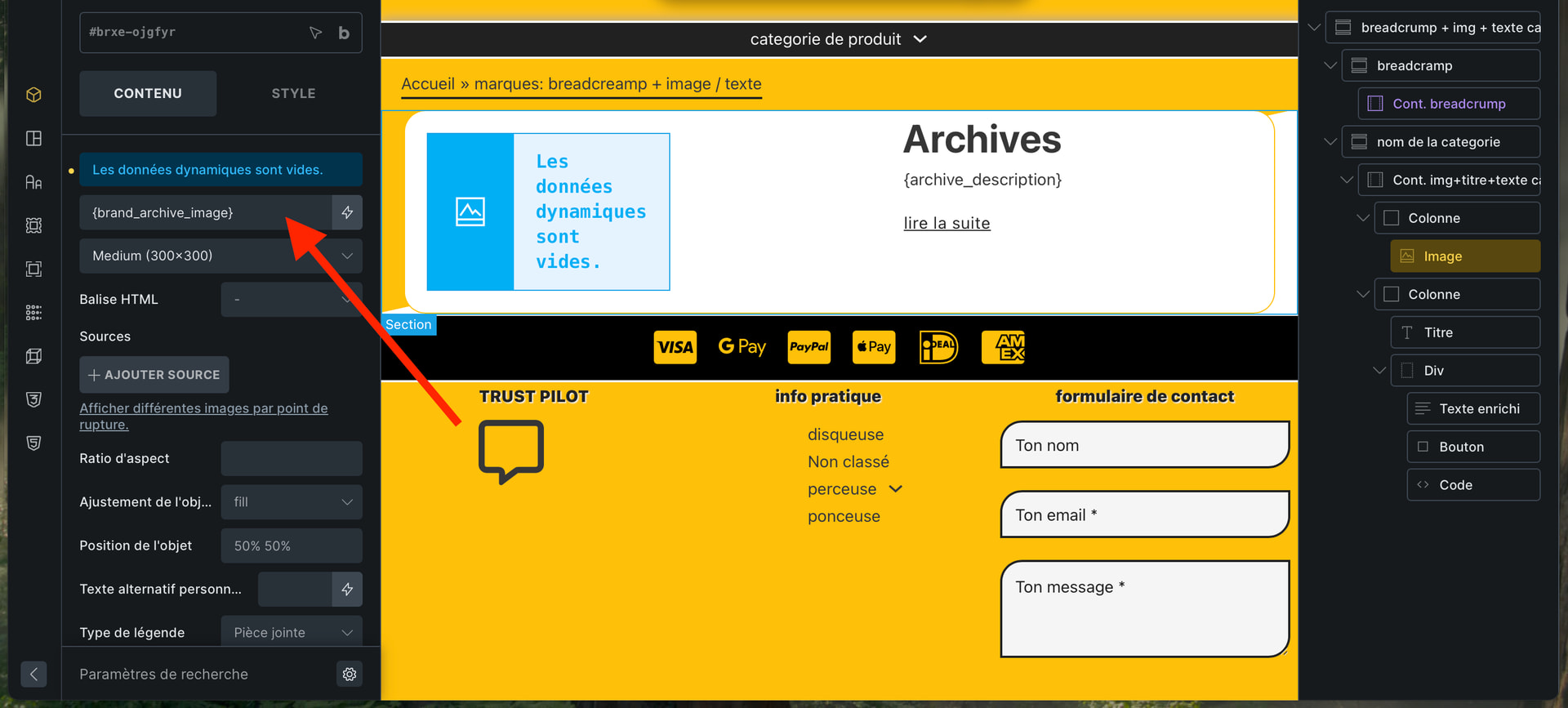
Task: Click the Visa payment icon
Action: [x=675, y=347]
